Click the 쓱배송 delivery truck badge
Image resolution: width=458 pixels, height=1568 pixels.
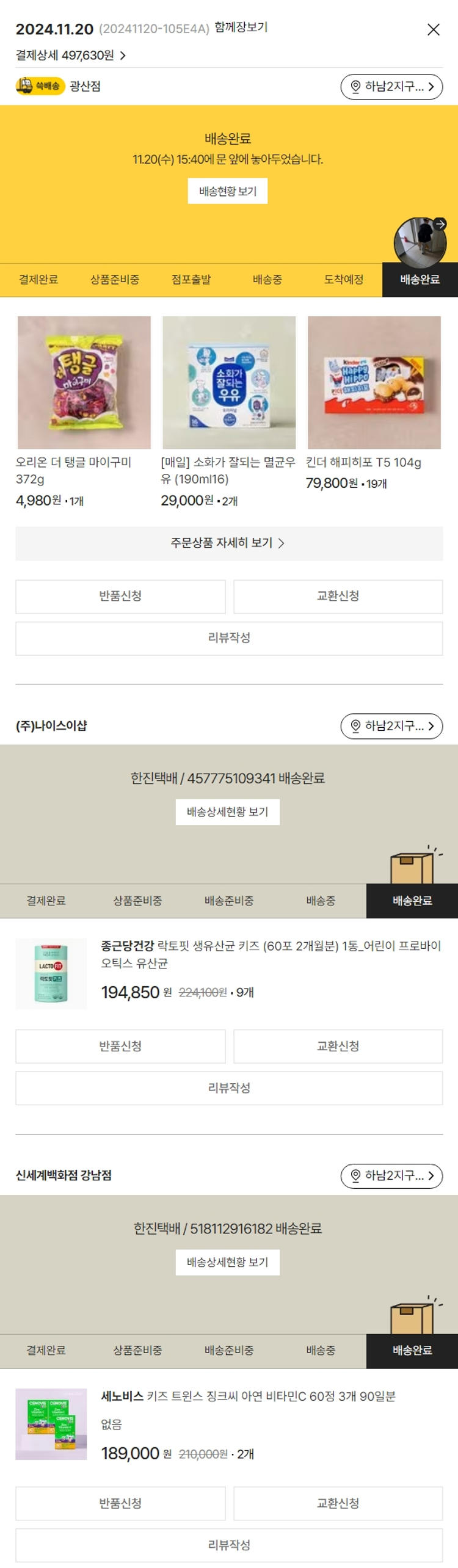[x=40, y=86]
